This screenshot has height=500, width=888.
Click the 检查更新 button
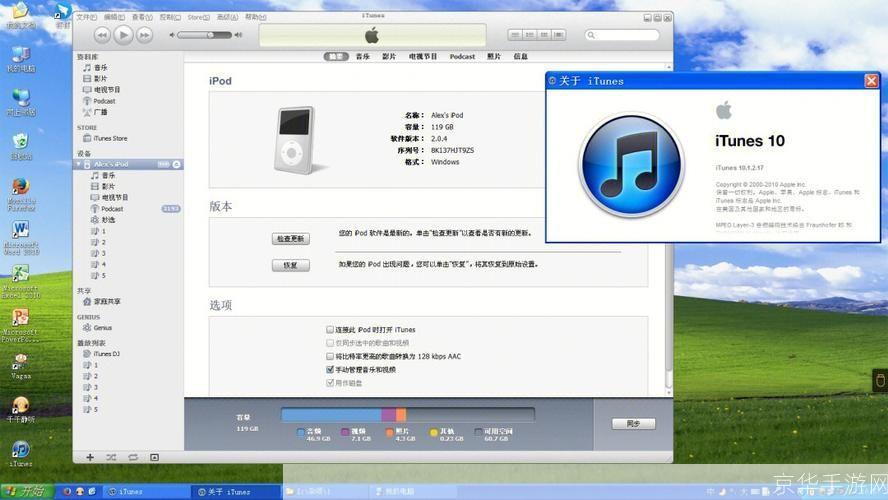291,239
